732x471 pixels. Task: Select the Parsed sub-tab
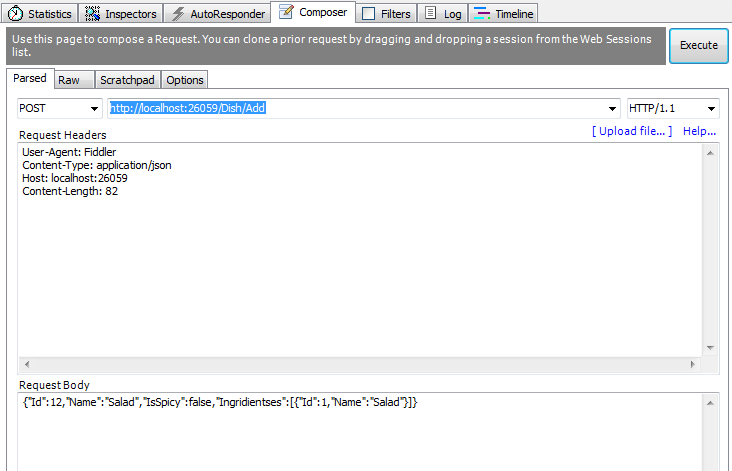pyautogui.click(x=30, y=78)
